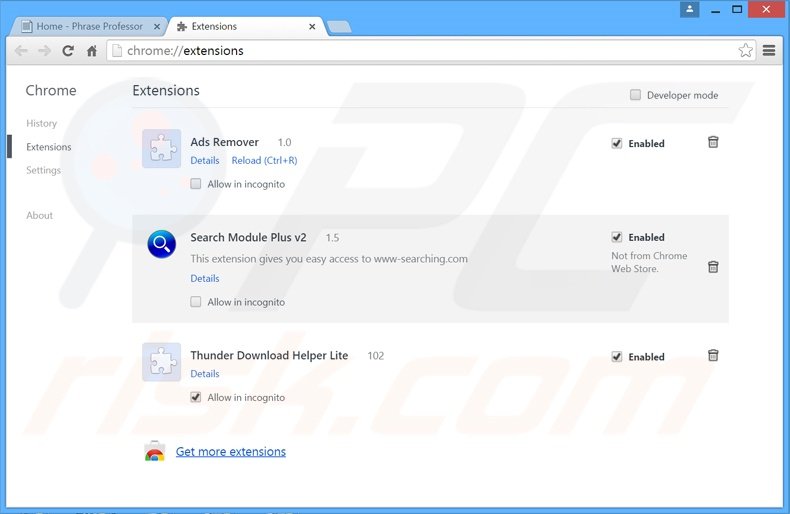Click the forward navigation arrow
This screenshot has width=790, height=514.
point(44,50)
